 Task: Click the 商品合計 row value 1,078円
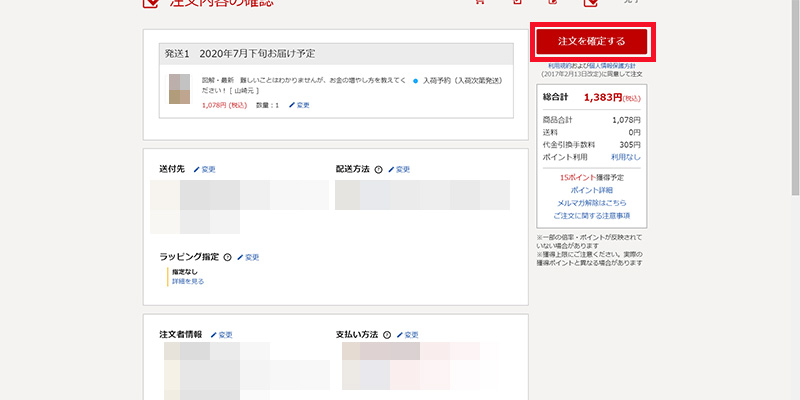click(x=627, y=120)
